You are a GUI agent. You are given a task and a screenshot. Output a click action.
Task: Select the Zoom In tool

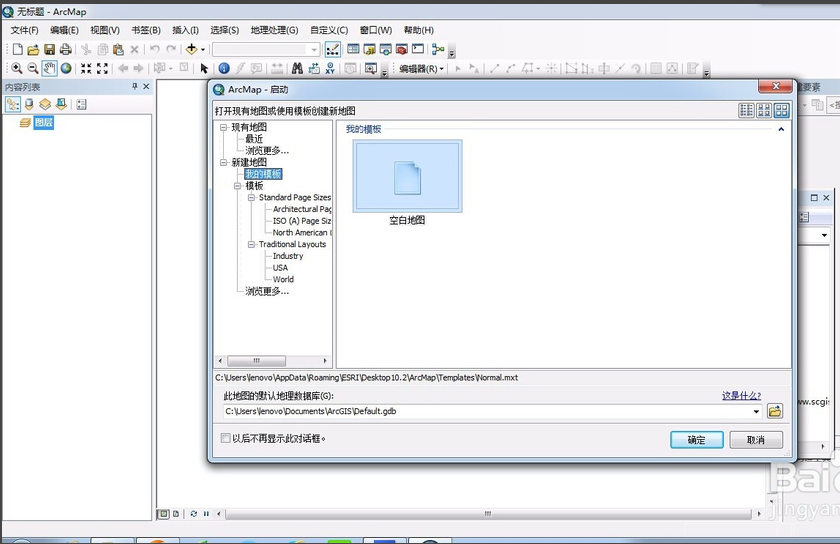pos(17,68)
